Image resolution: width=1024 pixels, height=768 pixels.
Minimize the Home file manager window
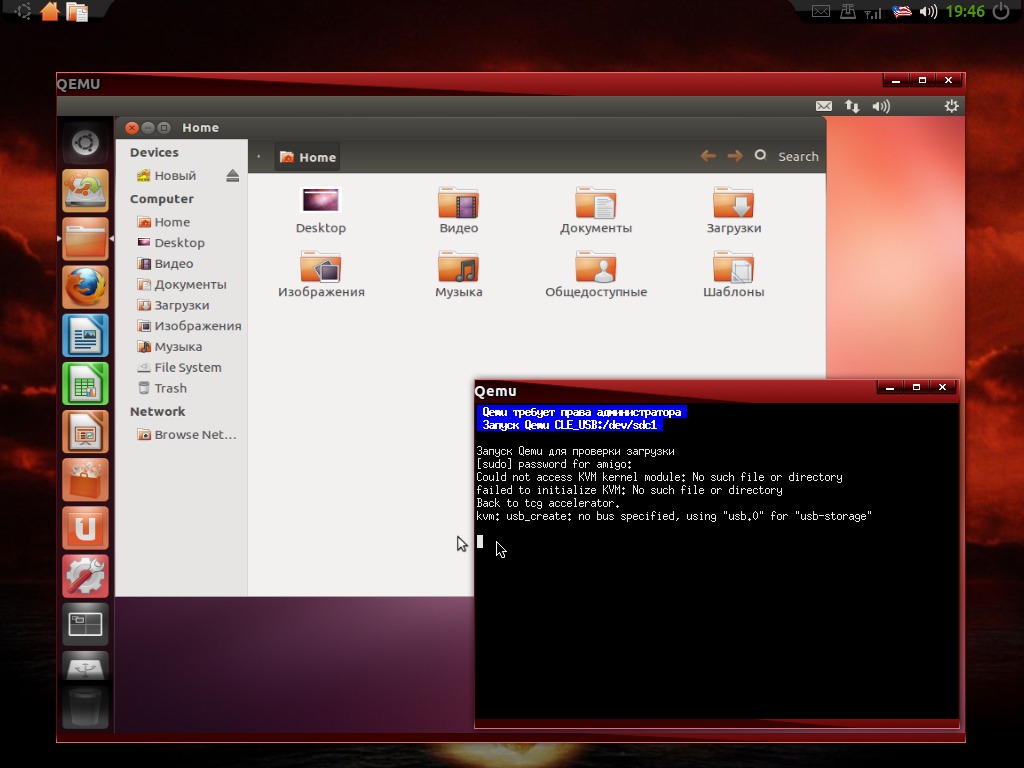click(148, 128)
